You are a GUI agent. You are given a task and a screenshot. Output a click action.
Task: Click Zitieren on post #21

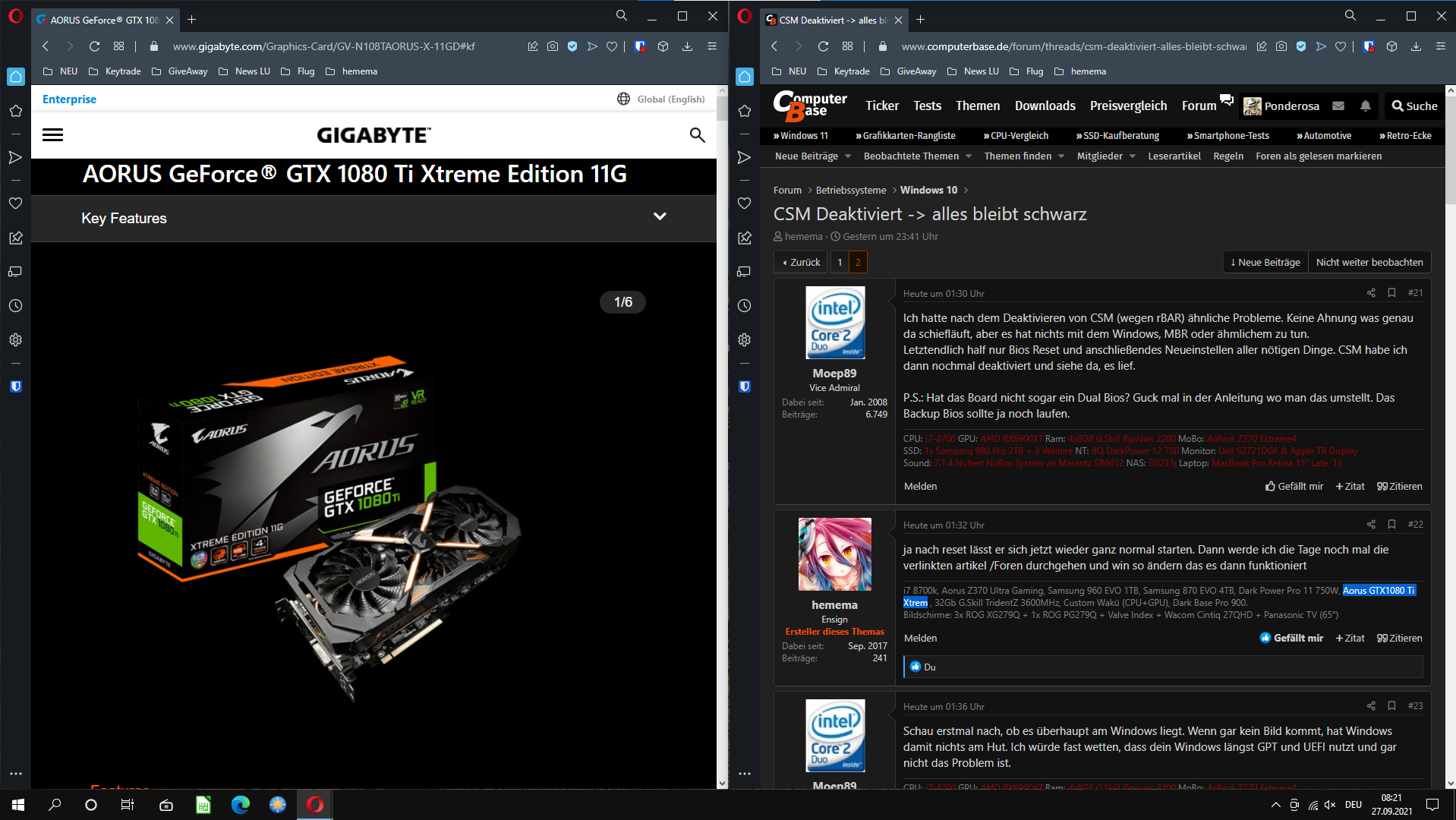click(1400, 487)
